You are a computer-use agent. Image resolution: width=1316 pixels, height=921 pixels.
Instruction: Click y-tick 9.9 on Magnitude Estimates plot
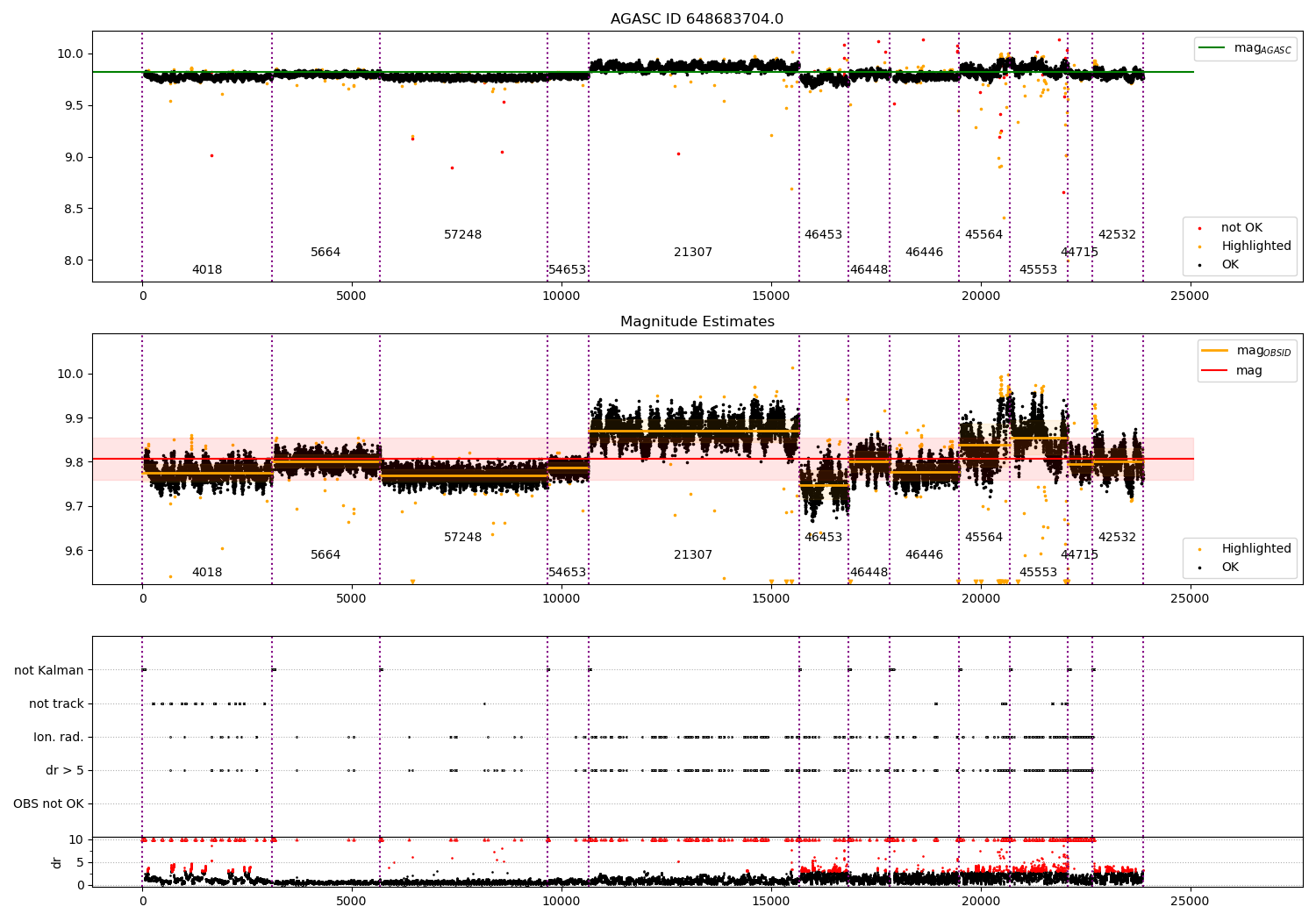click(74, 418)
